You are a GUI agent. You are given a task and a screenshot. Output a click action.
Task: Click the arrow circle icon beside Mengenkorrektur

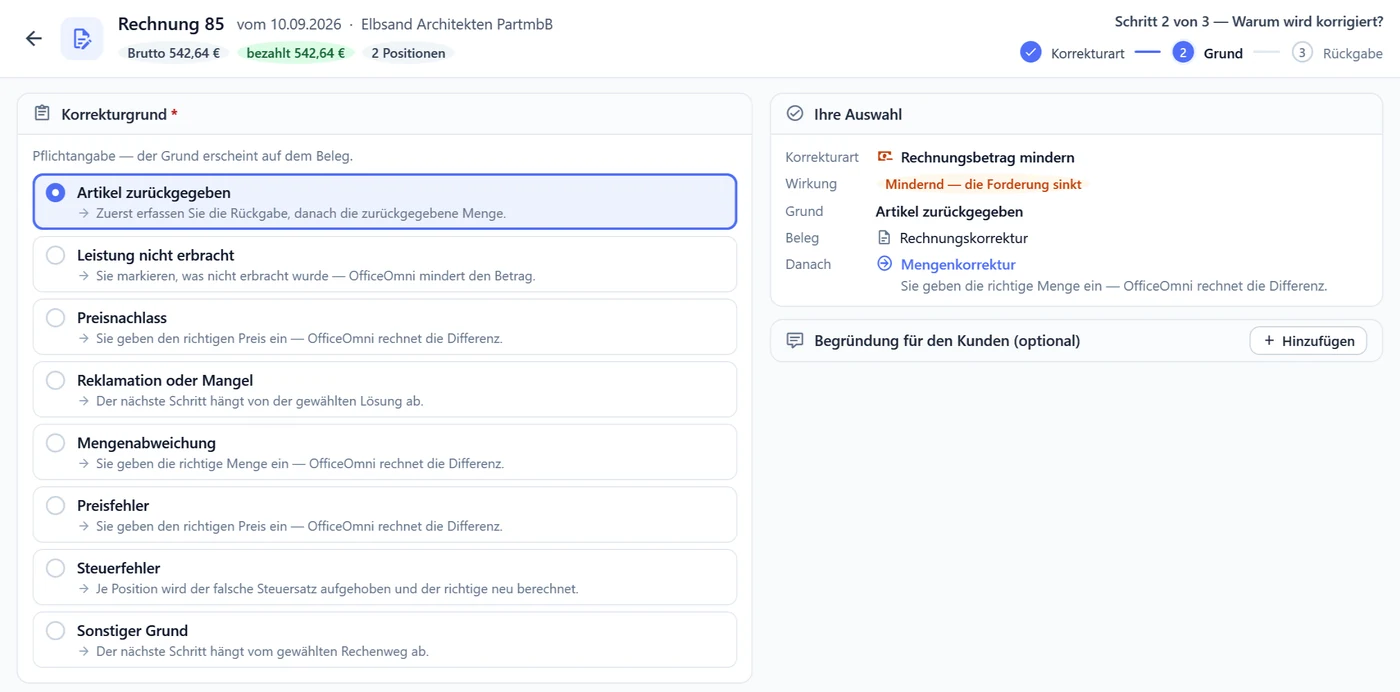(884, 264)
